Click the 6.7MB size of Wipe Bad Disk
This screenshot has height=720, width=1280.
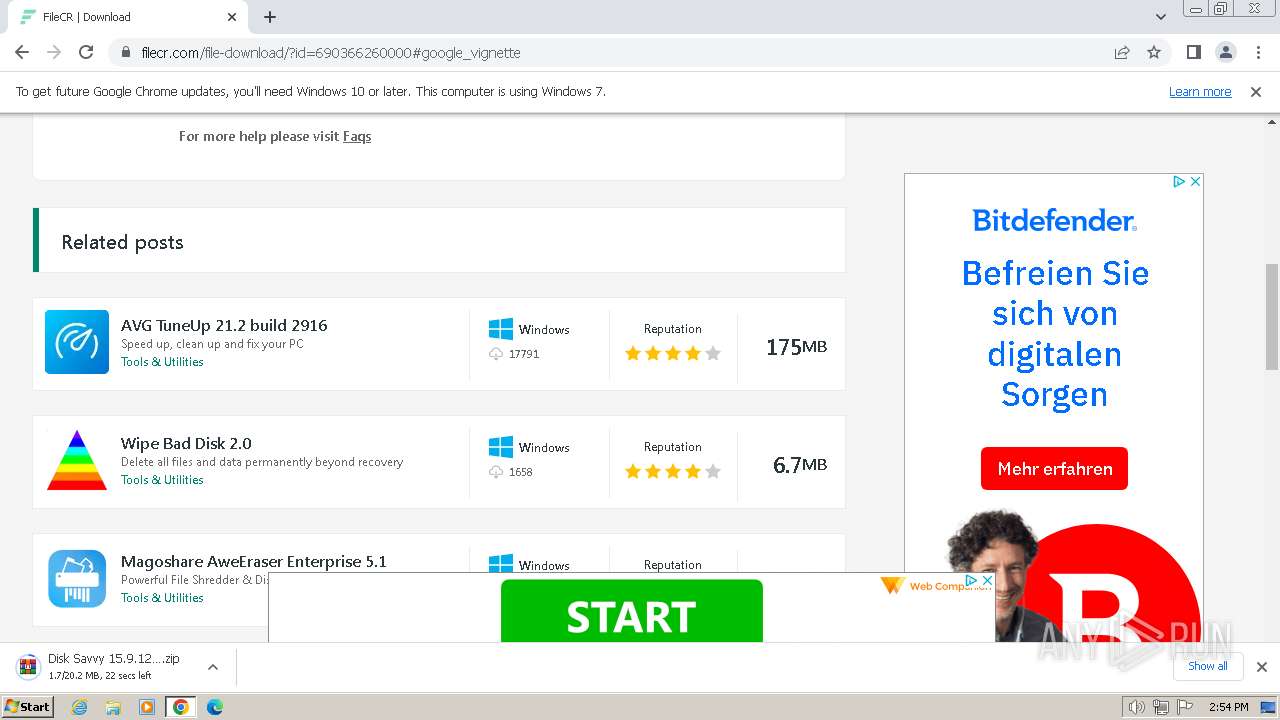coord(800,465)
